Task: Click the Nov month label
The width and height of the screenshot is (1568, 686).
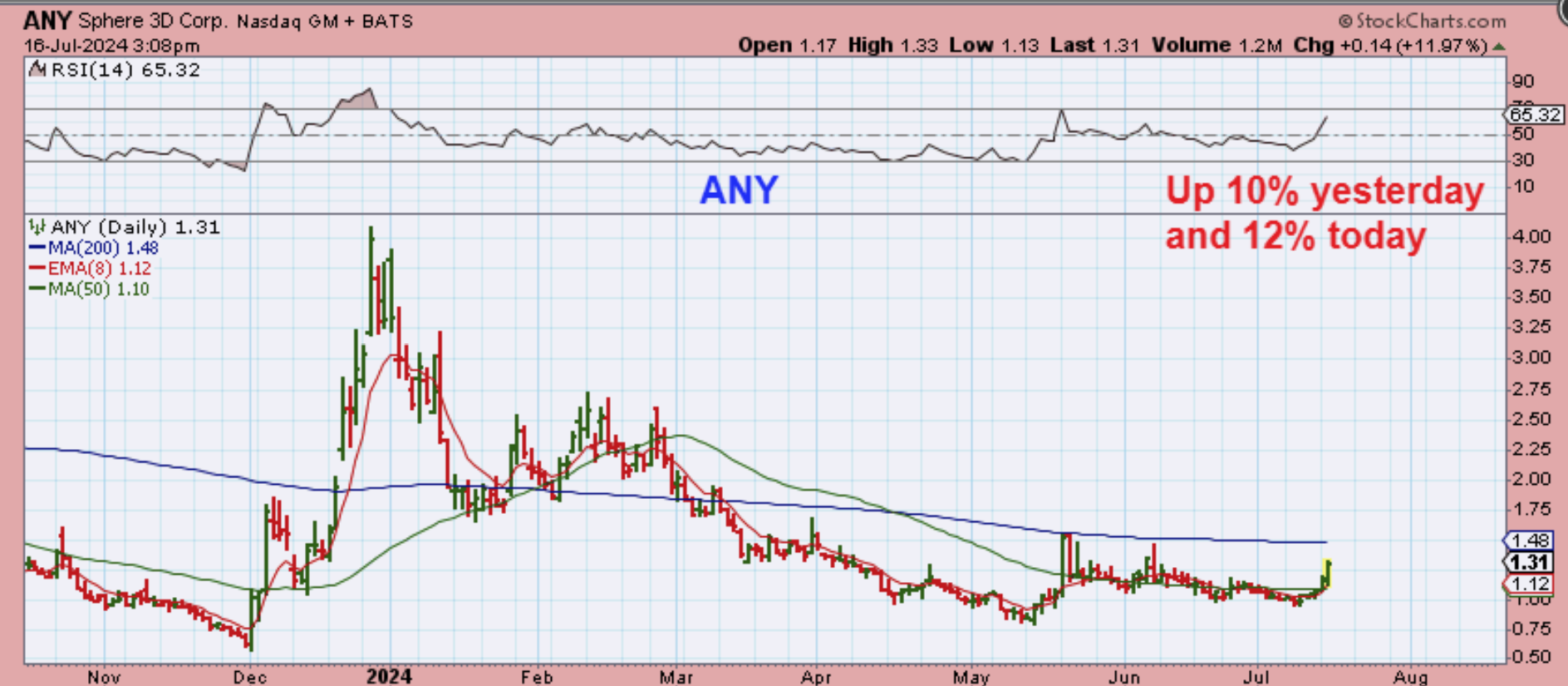Action: [x=104, y=677]
